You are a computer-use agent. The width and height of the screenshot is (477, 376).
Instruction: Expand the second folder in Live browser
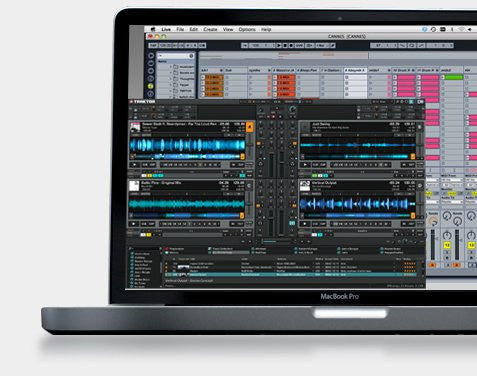(171, 73)
